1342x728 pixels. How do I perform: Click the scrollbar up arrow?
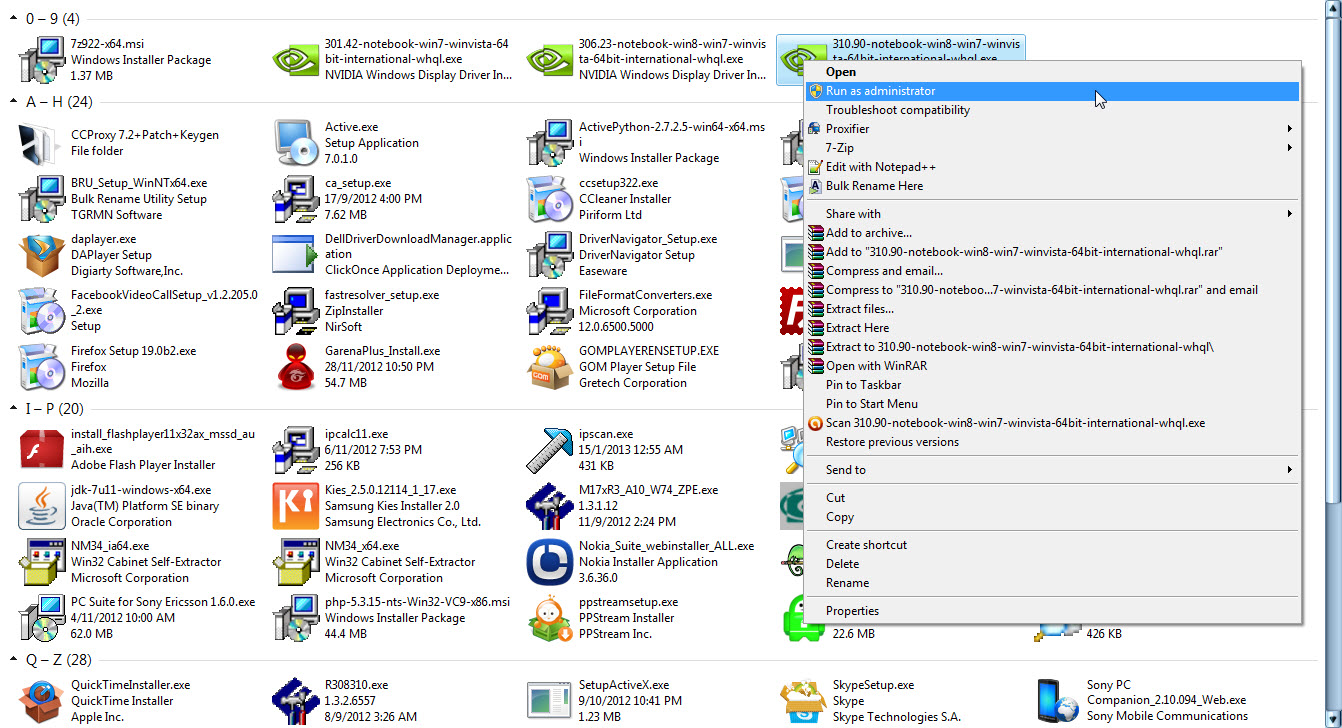point(1332,8)
